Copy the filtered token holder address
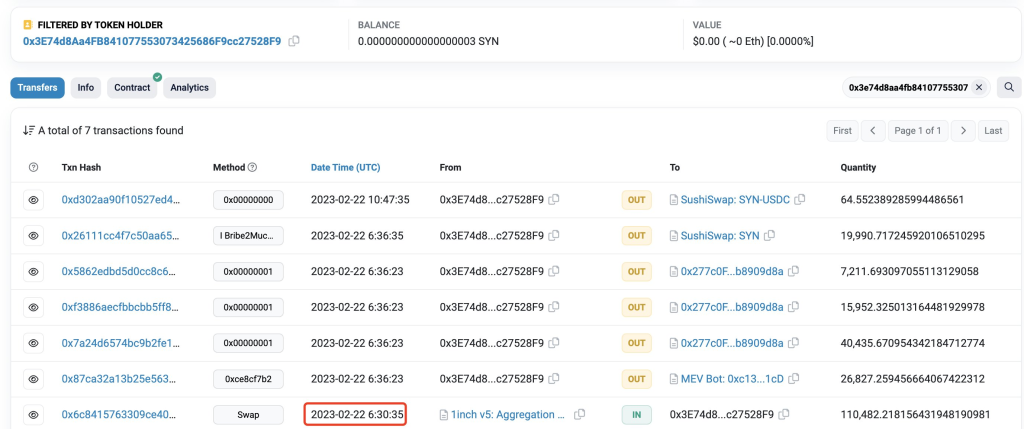1024x429 pixels. point(295,41)
